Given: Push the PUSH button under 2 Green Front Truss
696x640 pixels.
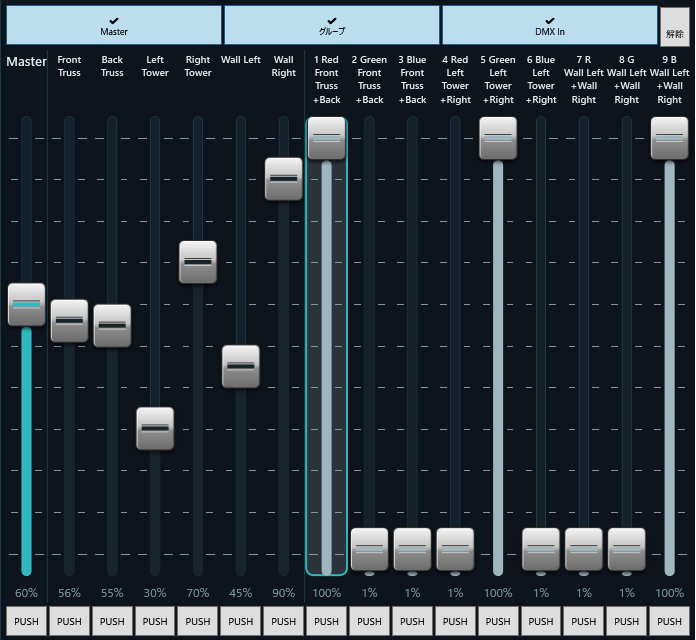Looking at the screenshot, I should point(369,621).
